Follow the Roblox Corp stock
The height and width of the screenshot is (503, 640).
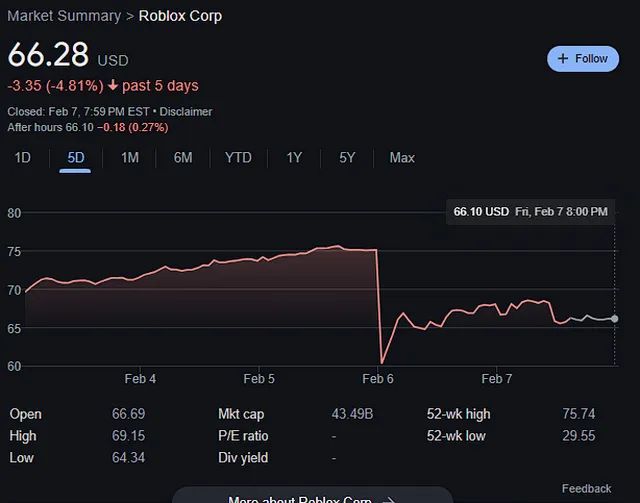tap(583, 59)
